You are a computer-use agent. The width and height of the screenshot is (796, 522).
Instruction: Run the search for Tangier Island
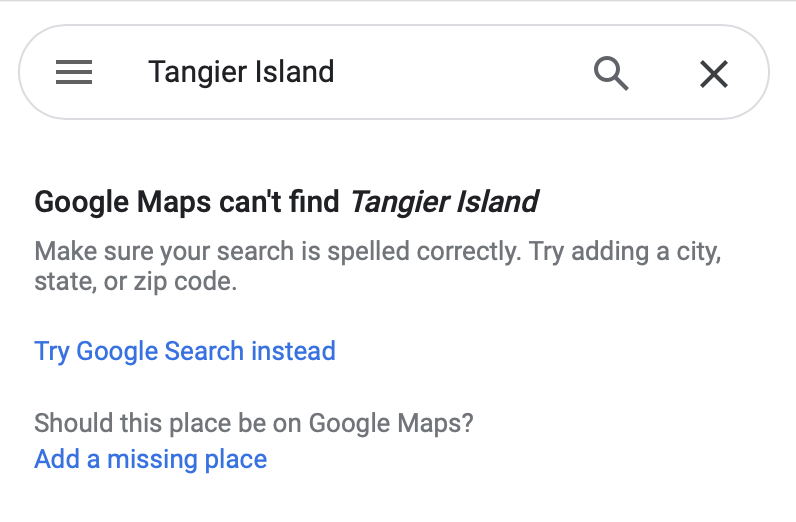point(610,73)
